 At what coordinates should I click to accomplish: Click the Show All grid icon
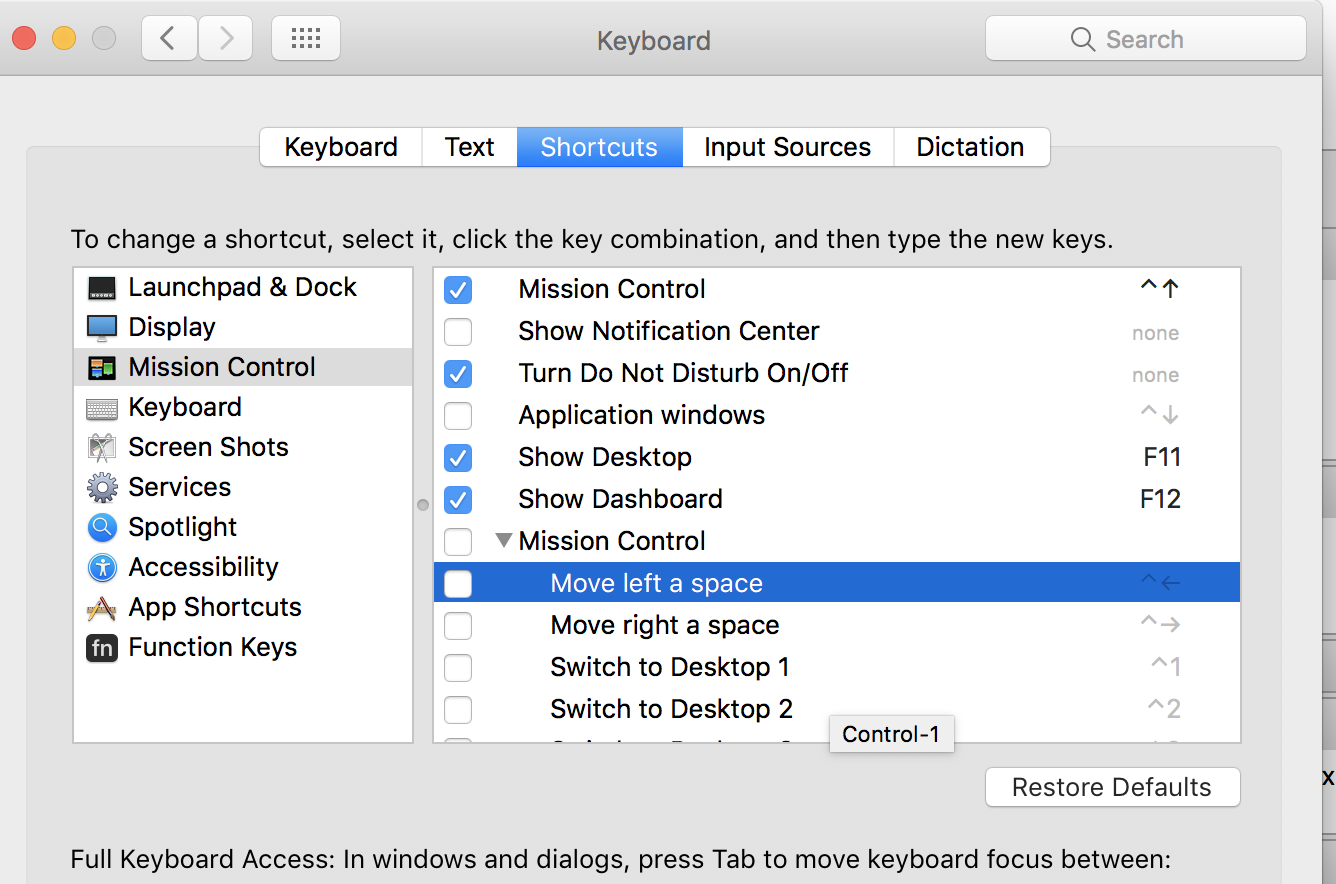pyautogui.click(x=306, y=38)
